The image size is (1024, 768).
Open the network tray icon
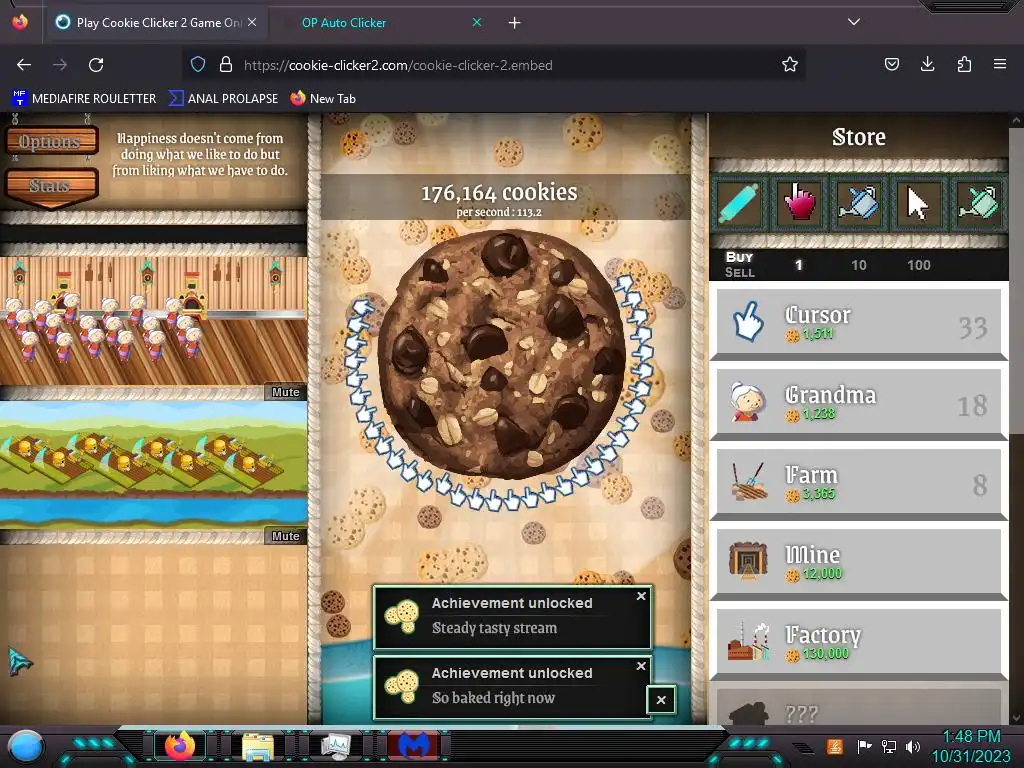pyautogui.click(x=888, y=746)
